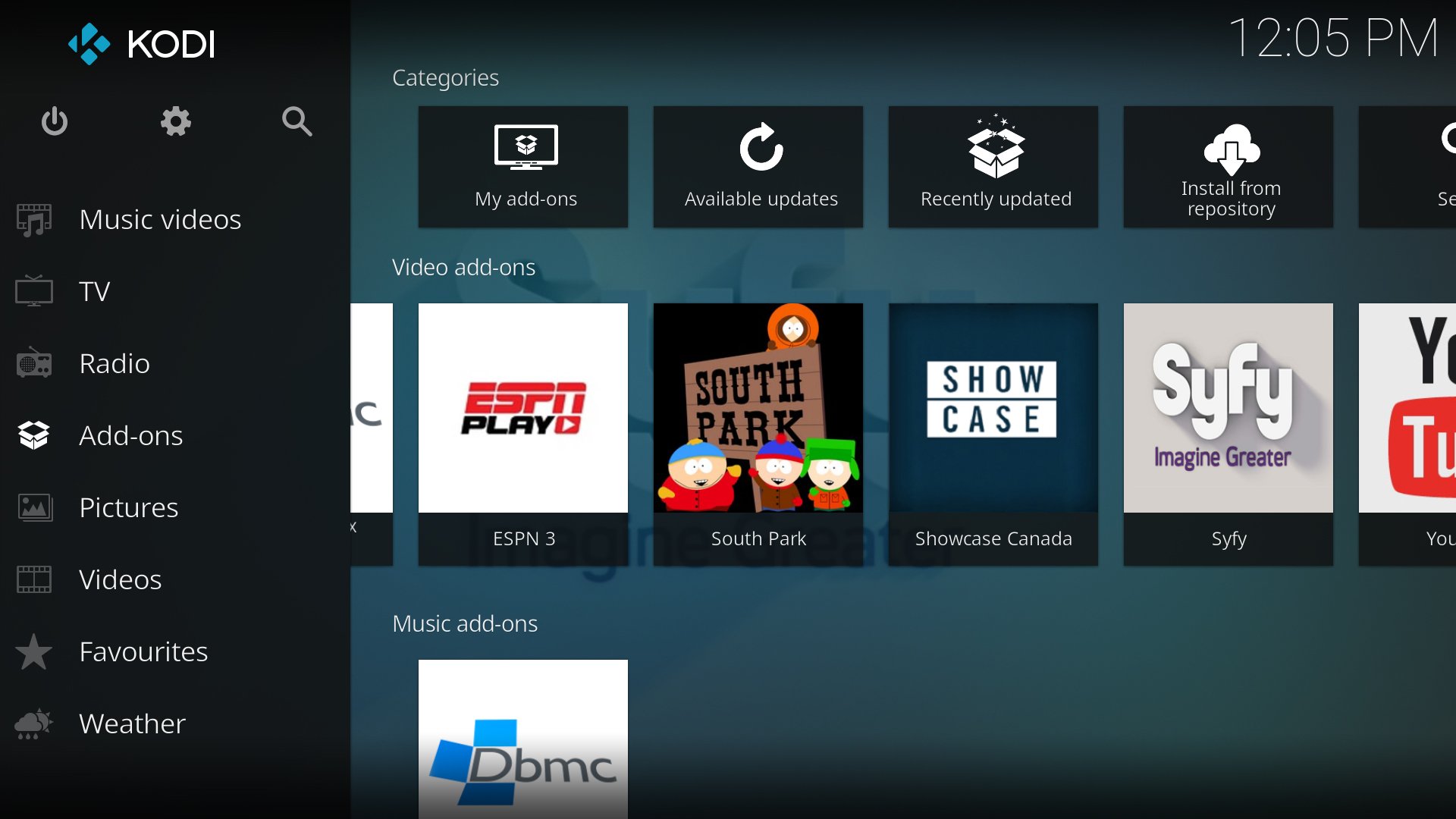
Task: Open My add-ons section
Action: coord(525,165)
